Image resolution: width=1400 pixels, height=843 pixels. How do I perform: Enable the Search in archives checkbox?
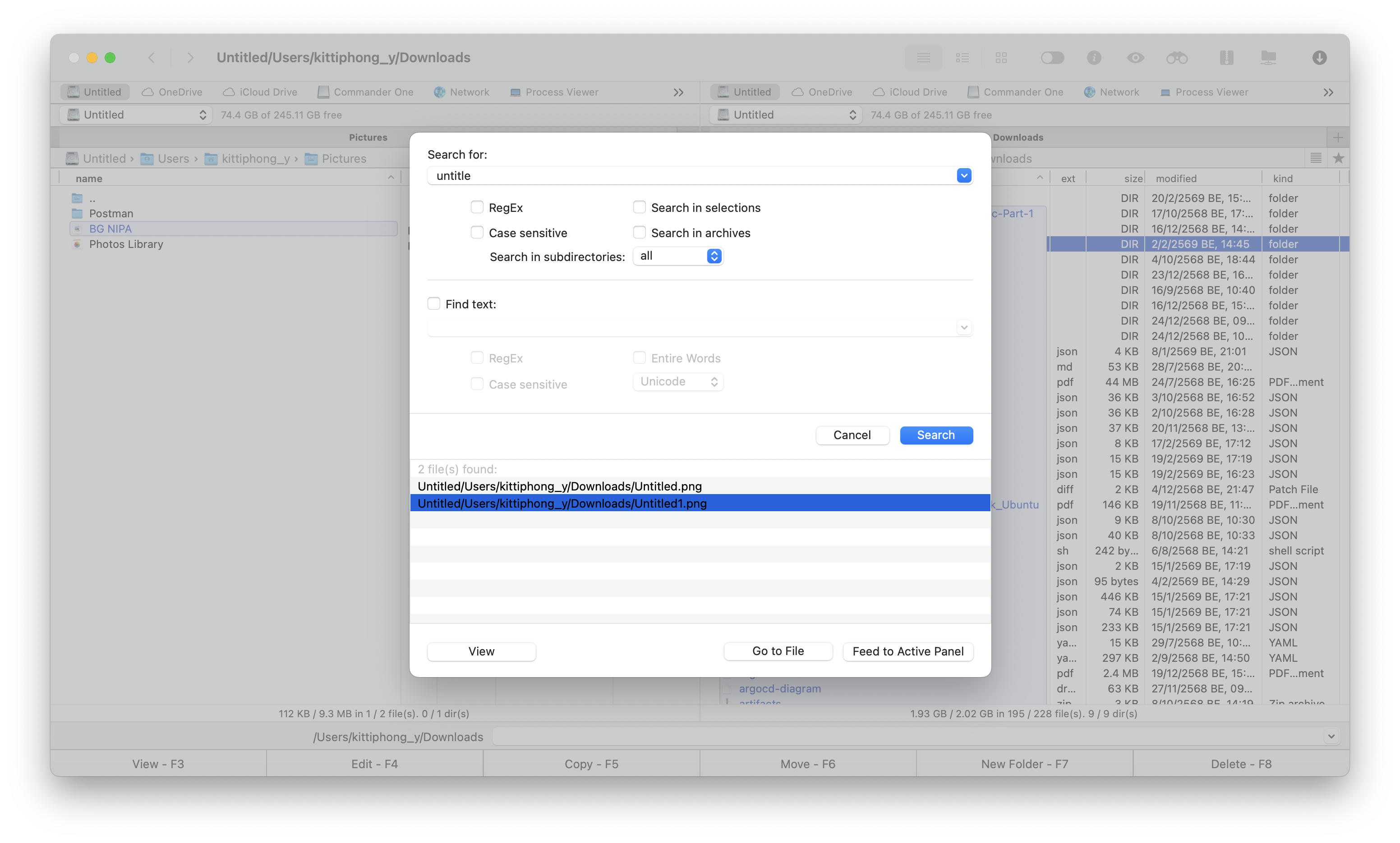[639, 232]
